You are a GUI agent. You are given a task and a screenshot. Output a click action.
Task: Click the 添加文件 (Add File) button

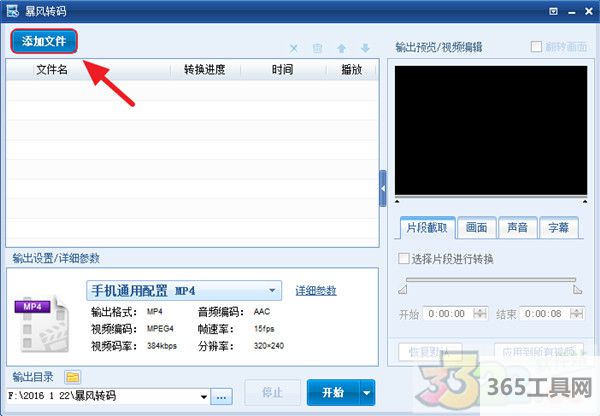coord(44,41)
